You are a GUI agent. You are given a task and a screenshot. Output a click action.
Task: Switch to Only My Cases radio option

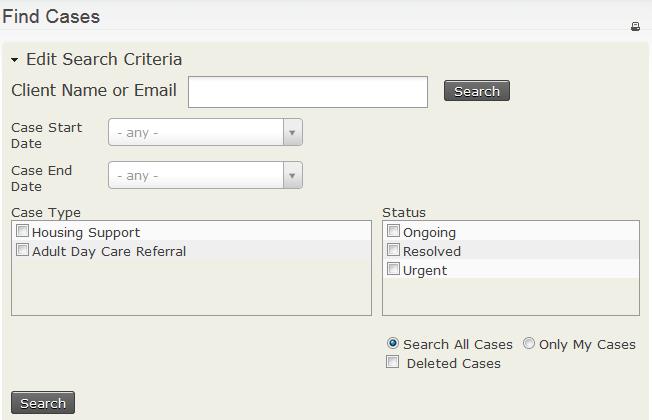click(x=529, y=344)
